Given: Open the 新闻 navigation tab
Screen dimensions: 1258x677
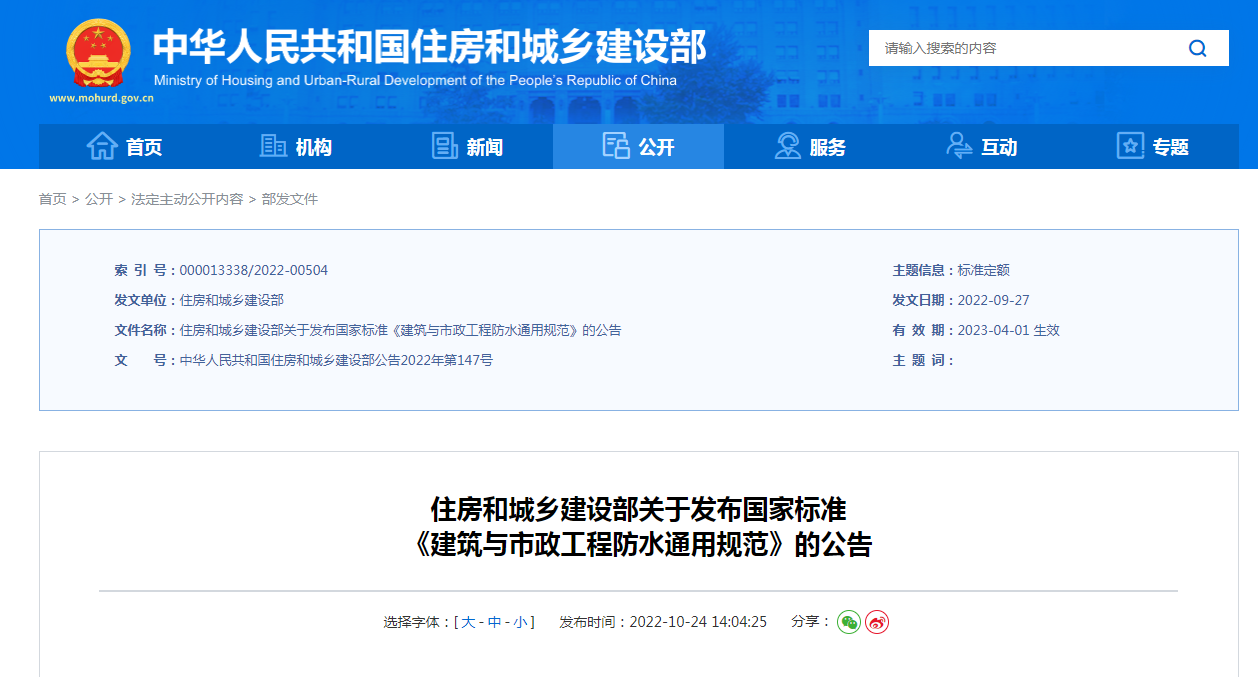Looking at the screenshot, I should pos(467,146).
